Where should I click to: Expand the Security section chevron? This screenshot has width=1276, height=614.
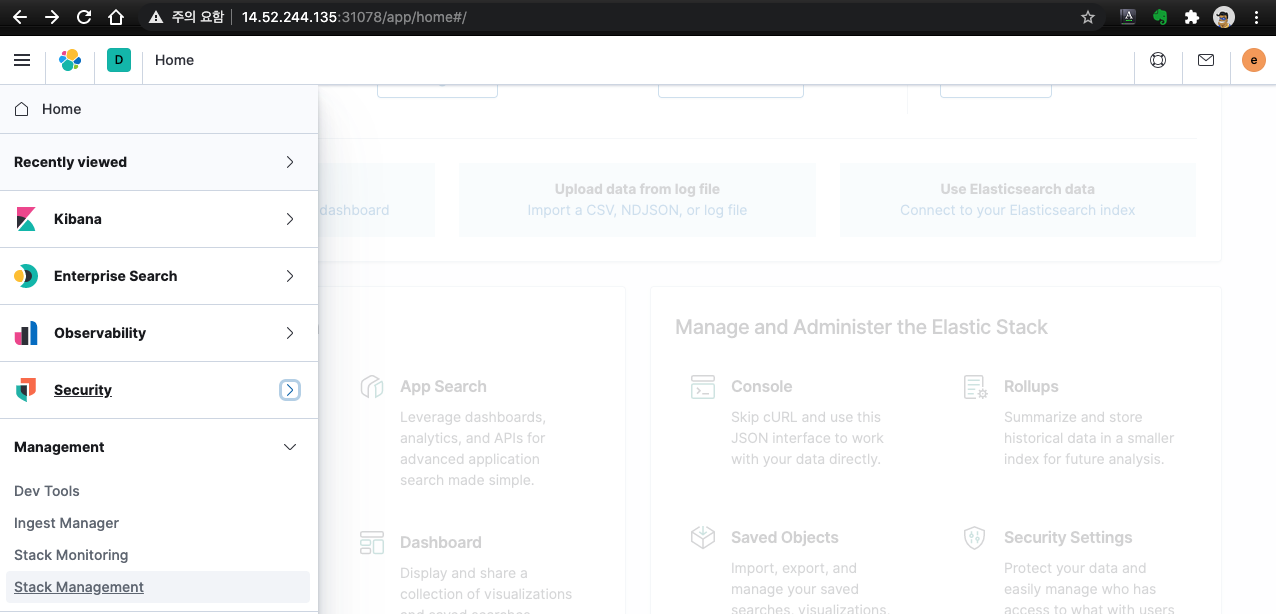(x=290, y=390)
